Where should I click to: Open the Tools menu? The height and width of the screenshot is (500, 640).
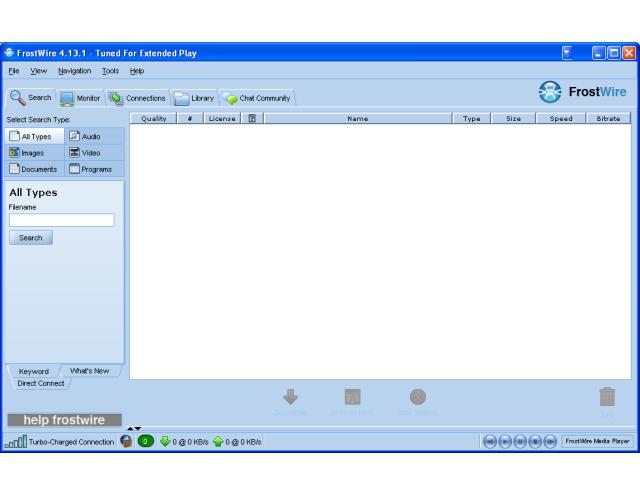[110, 71]
